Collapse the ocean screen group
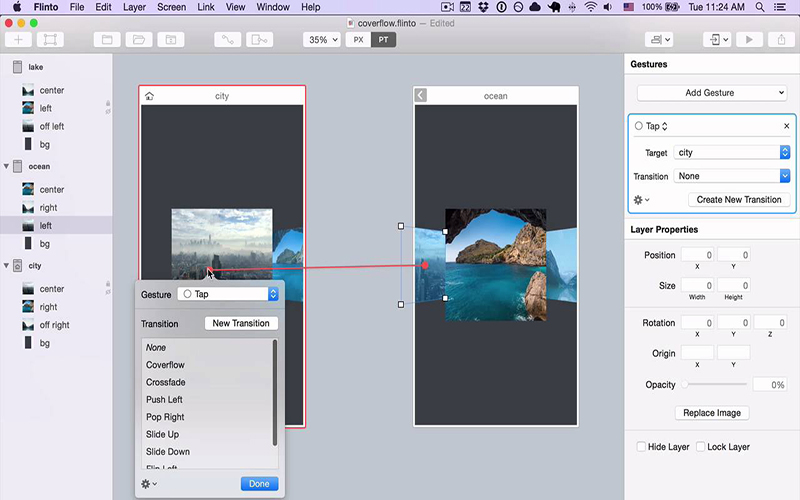This screenshot has height=500, width=800. [6, 166]
